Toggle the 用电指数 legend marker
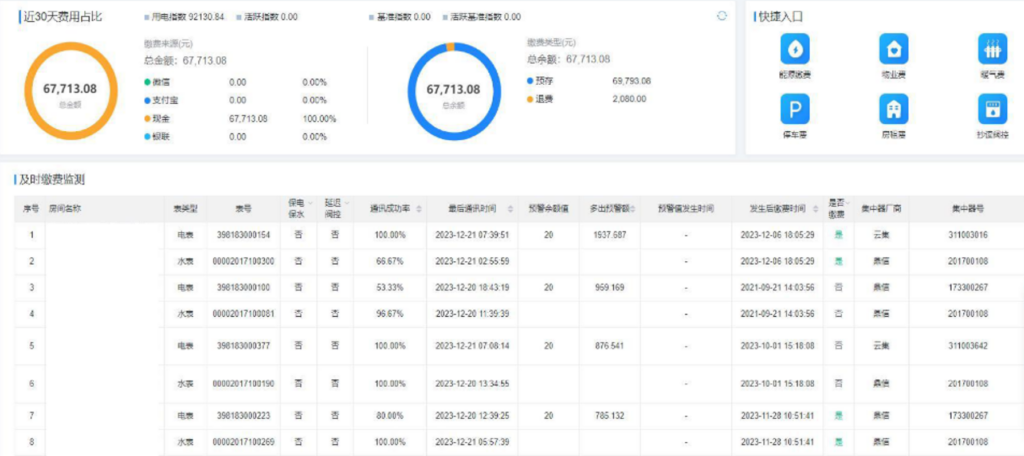 pos(147,18)
